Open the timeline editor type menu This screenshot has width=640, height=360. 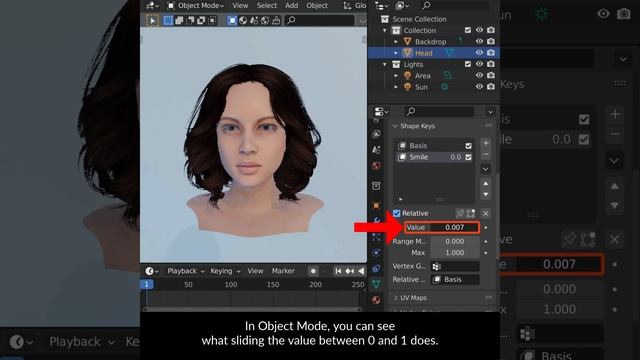click(x=151, y=271)
